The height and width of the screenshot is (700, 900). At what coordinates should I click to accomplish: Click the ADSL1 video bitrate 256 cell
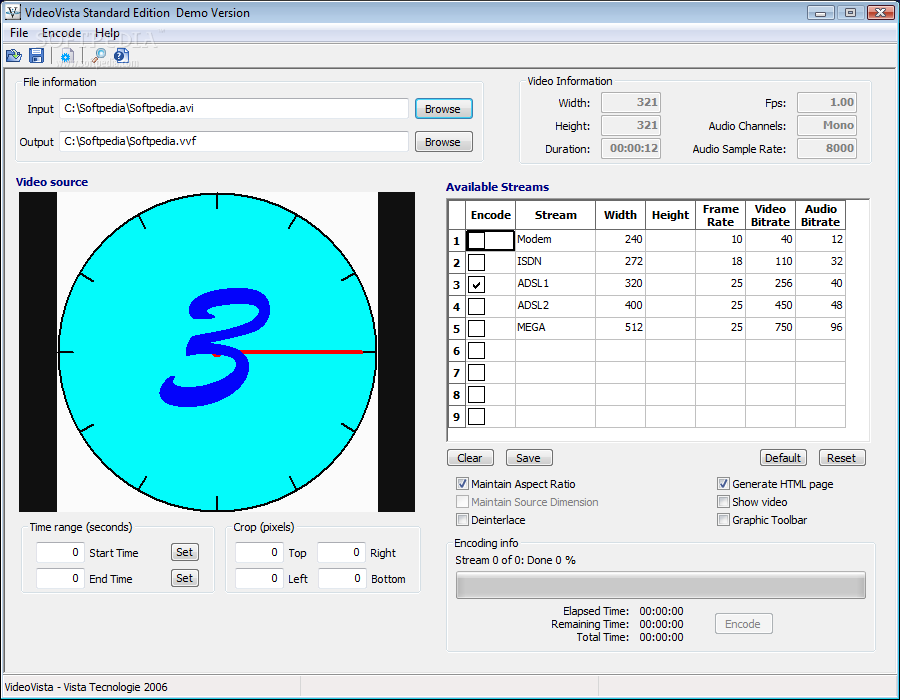click(x=770, y=283)
